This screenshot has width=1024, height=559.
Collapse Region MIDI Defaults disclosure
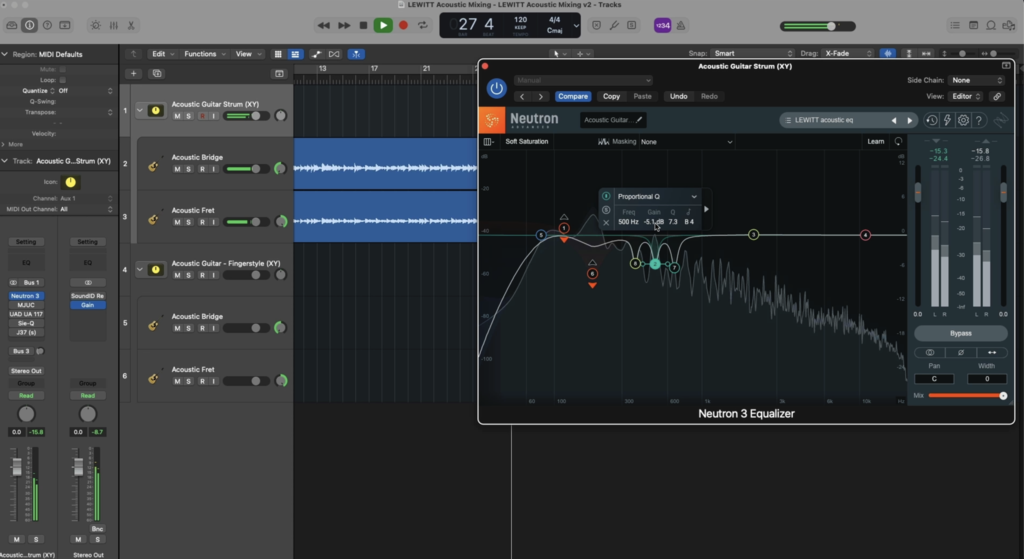[5, 54]
